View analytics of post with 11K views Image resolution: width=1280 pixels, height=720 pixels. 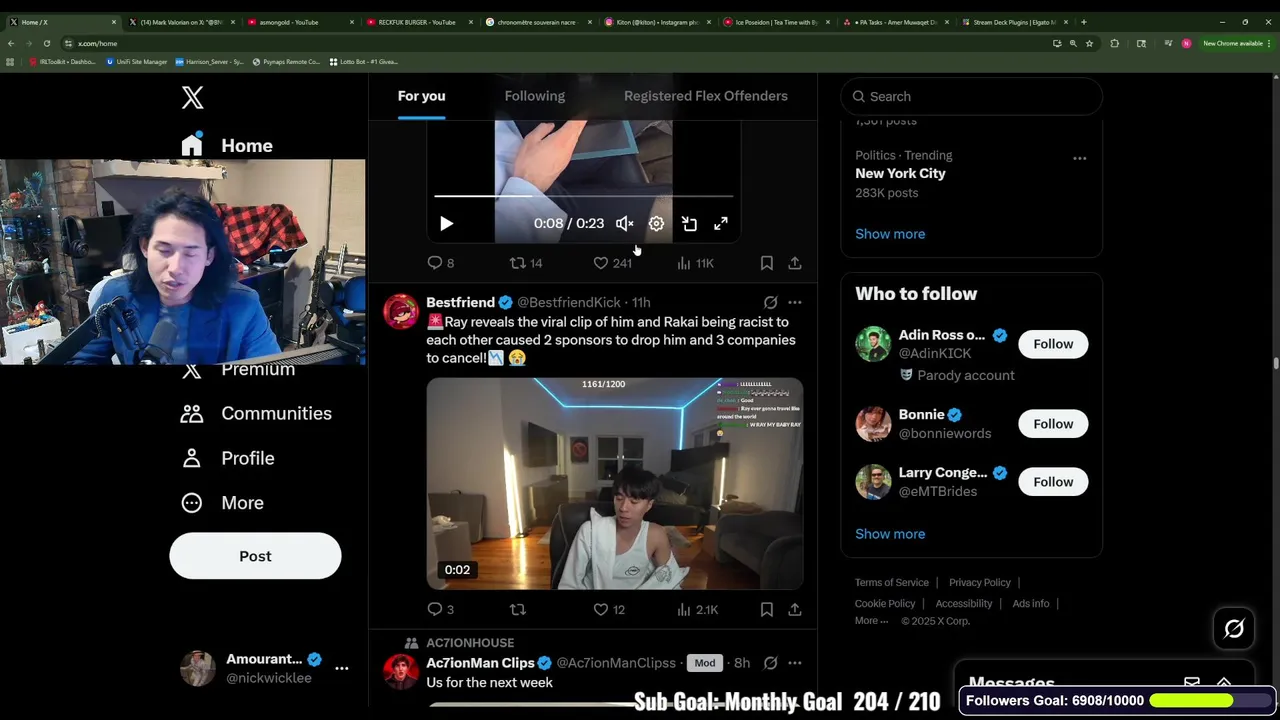coord(695,263)
